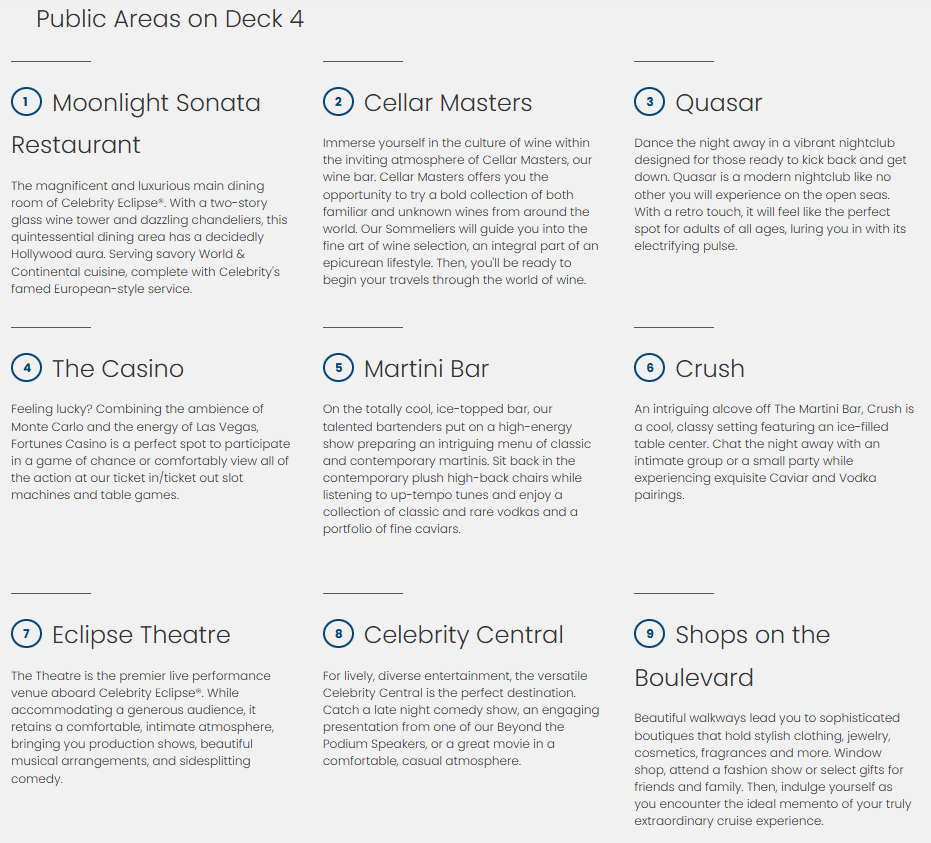
Task: Click The Casino heading
Action: pos(118,369)
